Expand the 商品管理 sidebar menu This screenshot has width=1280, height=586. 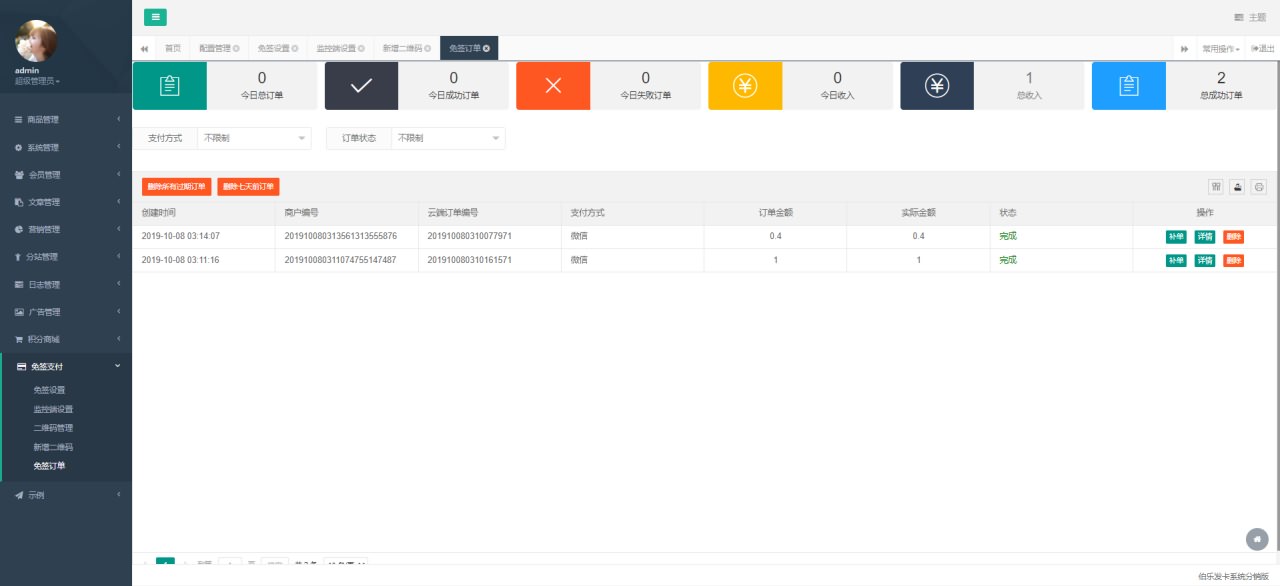66,120
